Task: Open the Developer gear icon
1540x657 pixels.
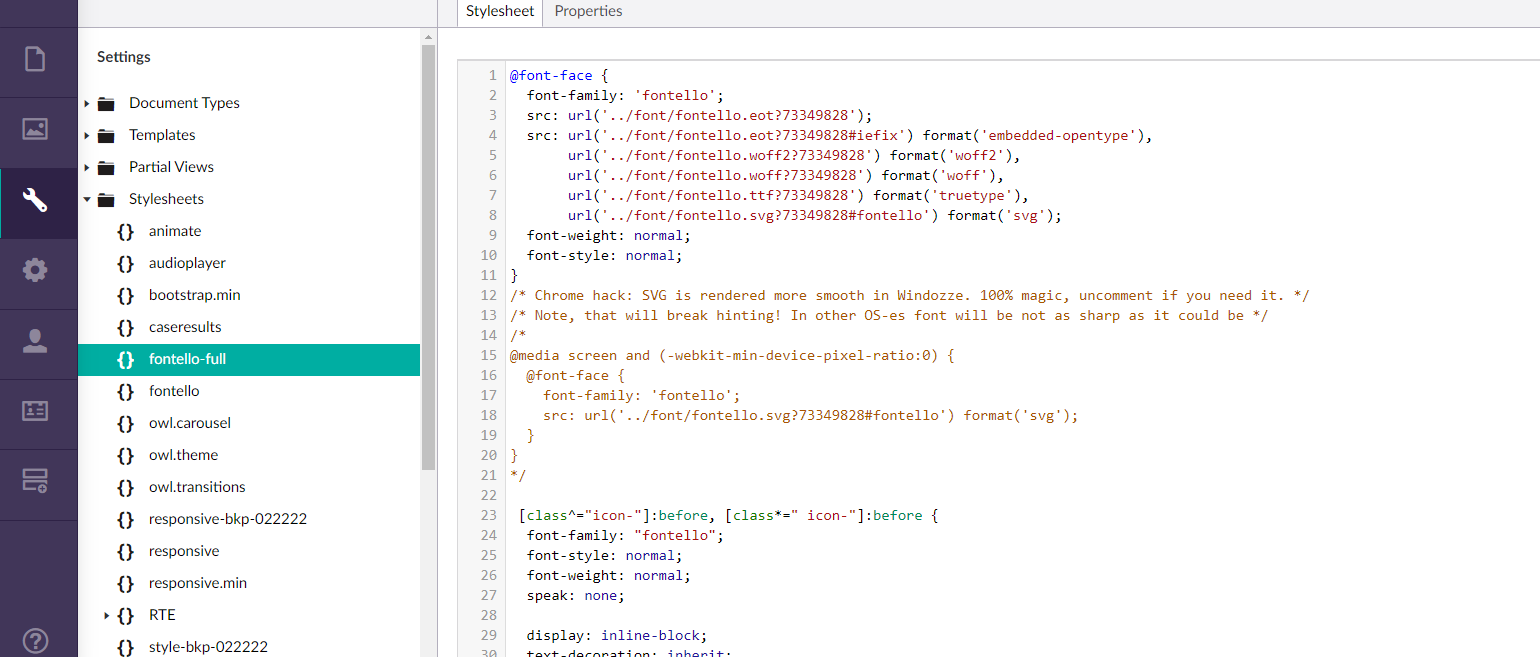Action: pos(35,270)
